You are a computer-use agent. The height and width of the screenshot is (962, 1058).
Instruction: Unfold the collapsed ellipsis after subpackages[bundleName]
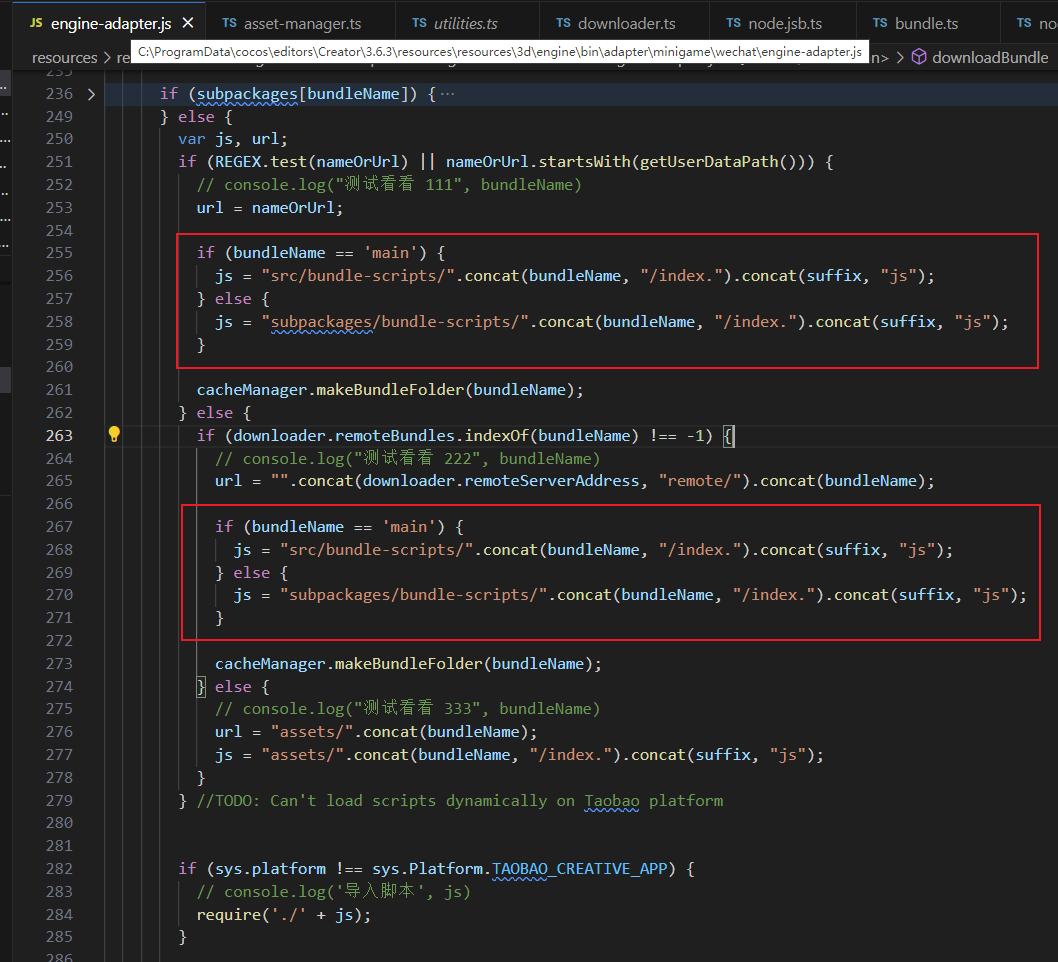coord(447,94)
